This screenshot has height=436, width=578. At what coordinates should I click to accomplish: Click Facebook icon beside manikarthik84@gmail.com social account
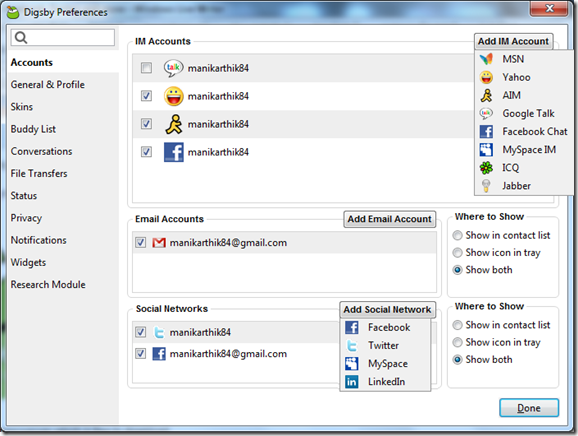click(x=159, y=354)
